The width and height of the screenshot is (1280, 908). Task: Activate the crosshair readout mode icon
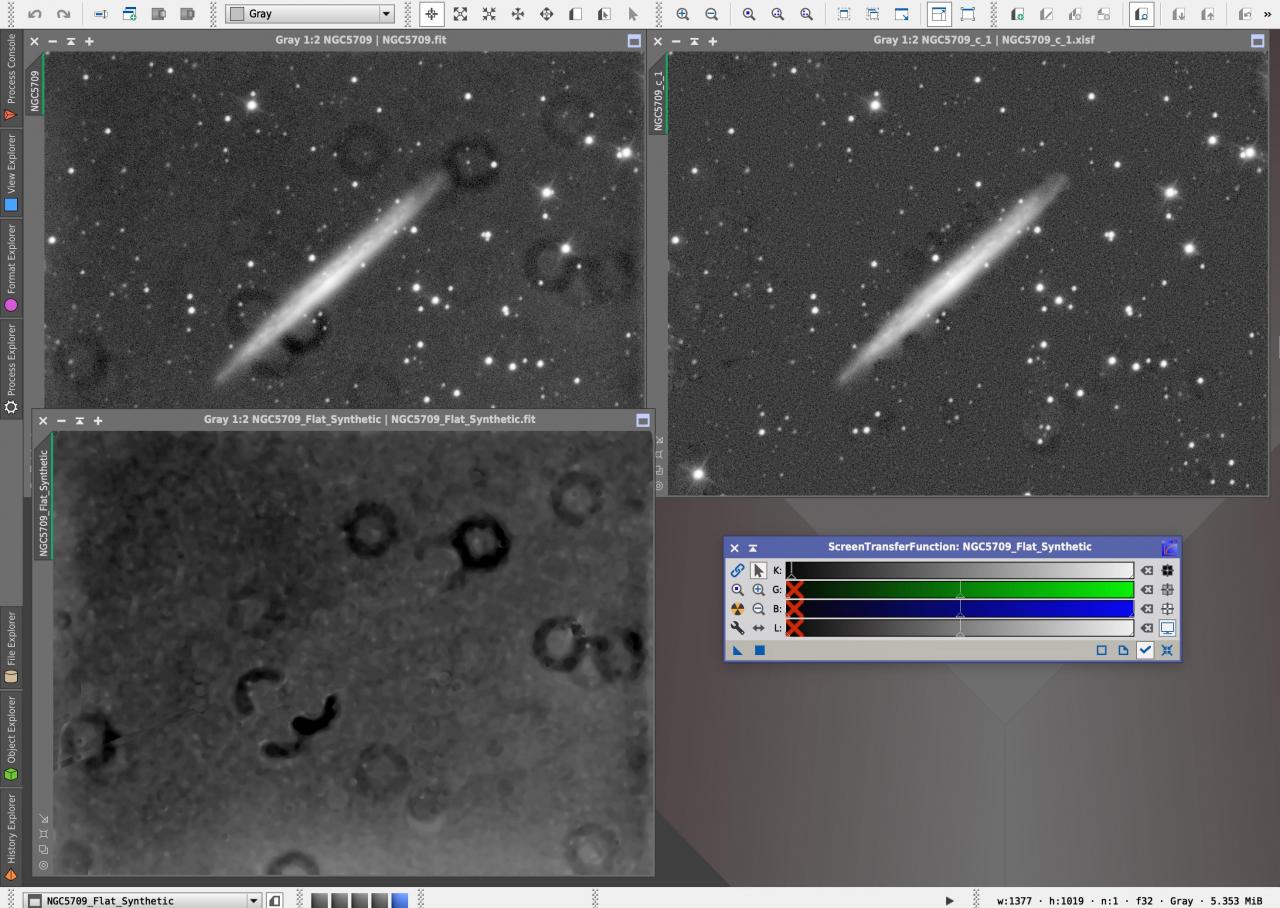pyautogui.click(x=431, y=14)
